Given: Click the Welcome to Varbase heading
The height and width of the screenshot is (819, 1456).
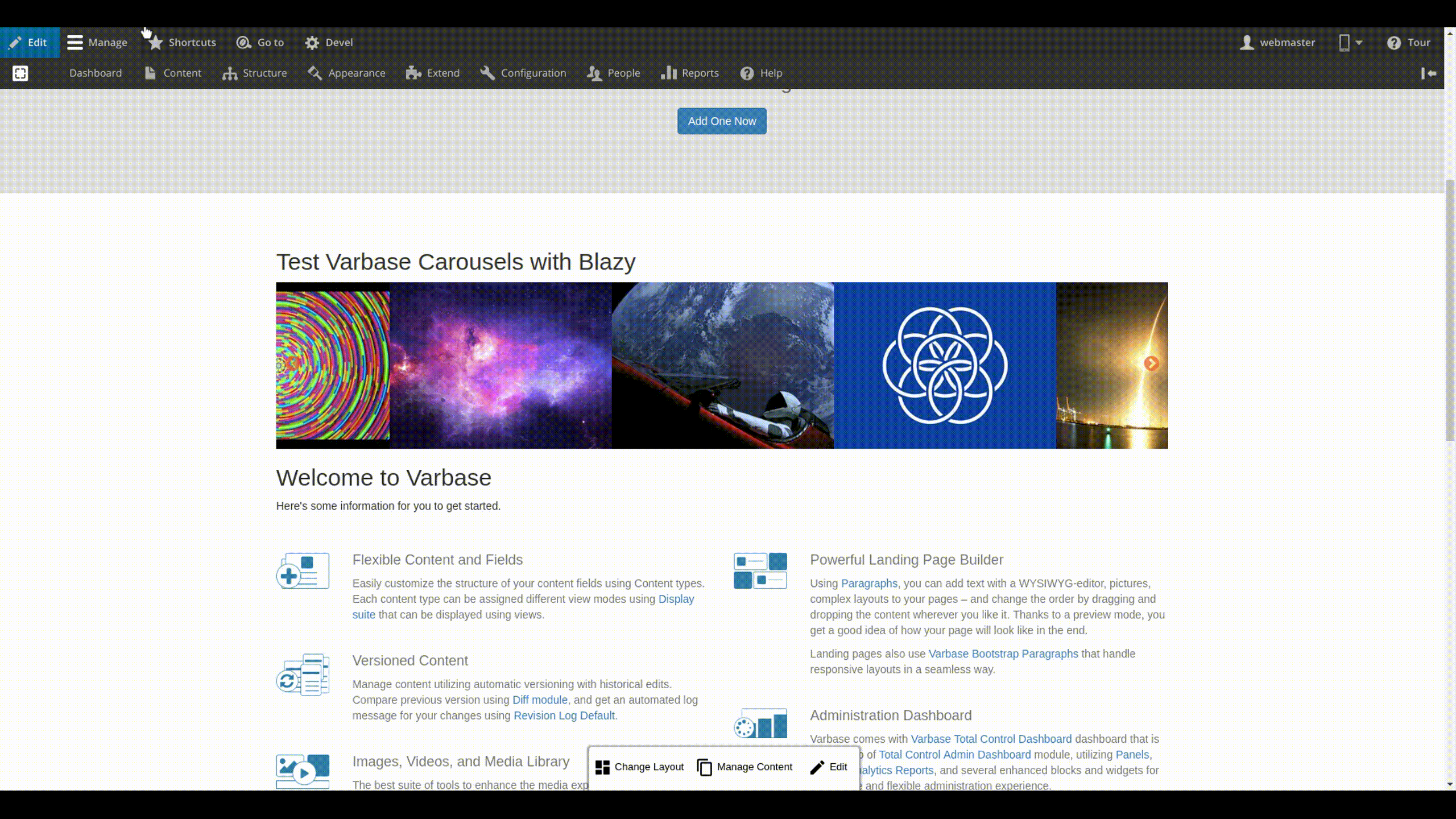Looking at the screenshot, I should (384, 478).
